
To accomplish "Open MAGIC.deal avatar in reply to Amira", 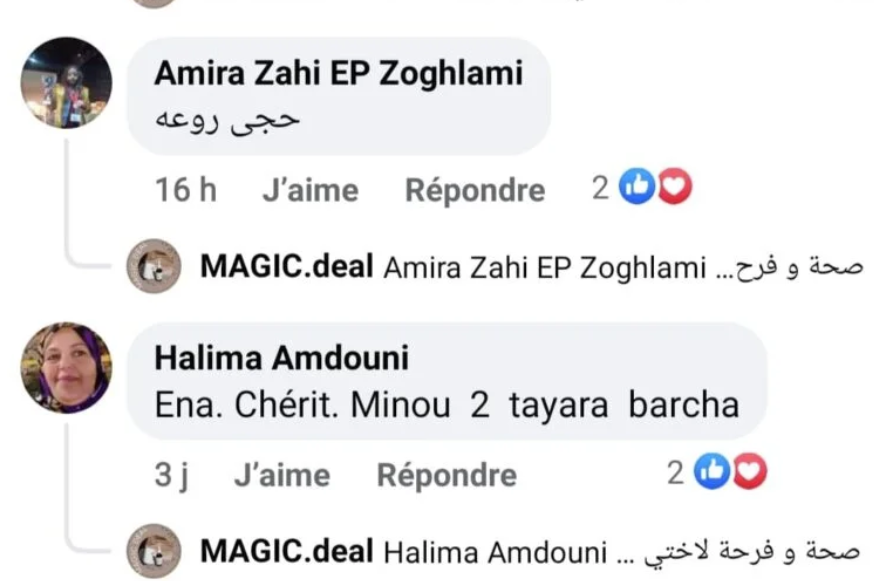I will coord(153,266).
